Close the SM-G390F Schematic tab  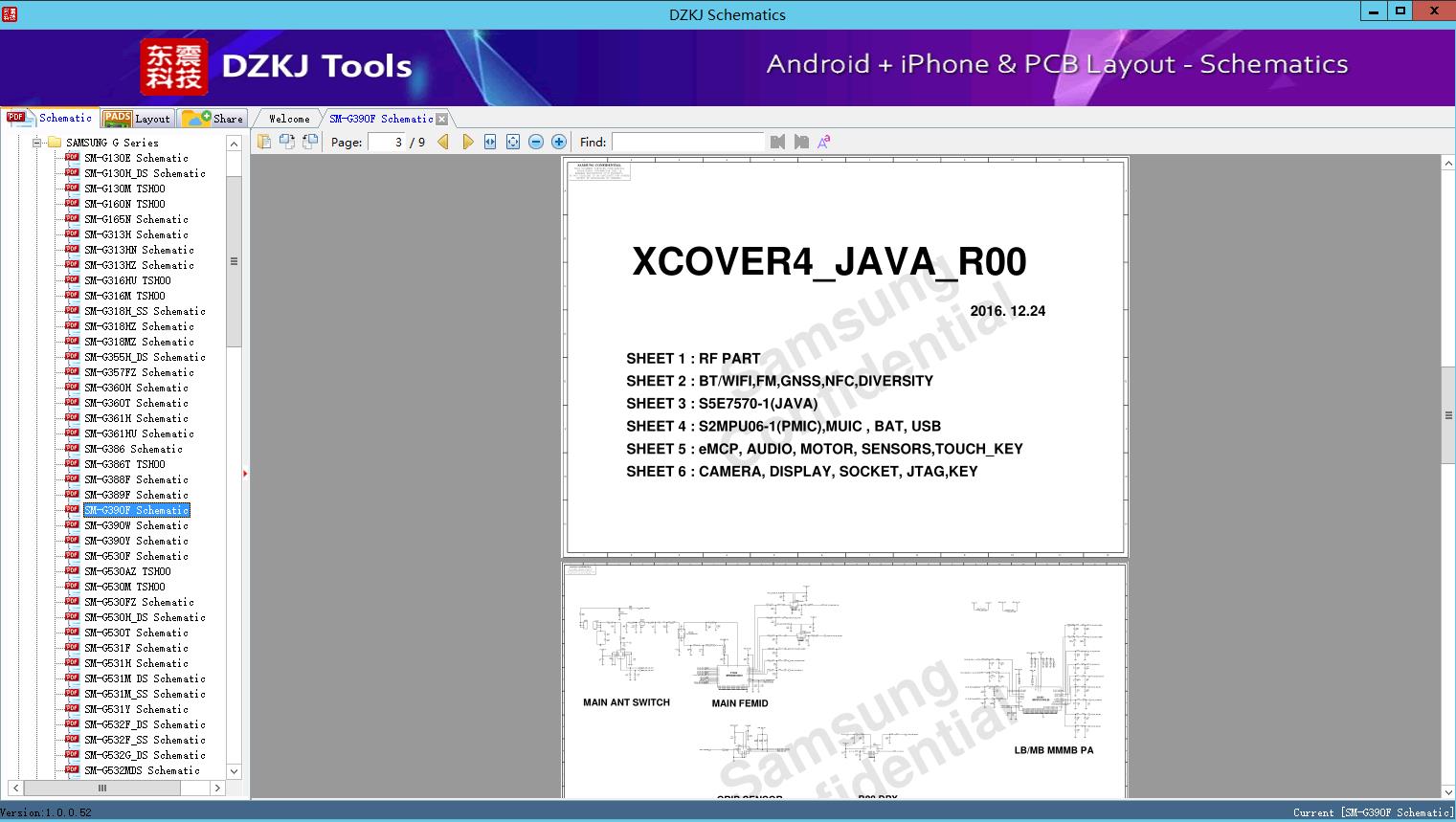441,120
